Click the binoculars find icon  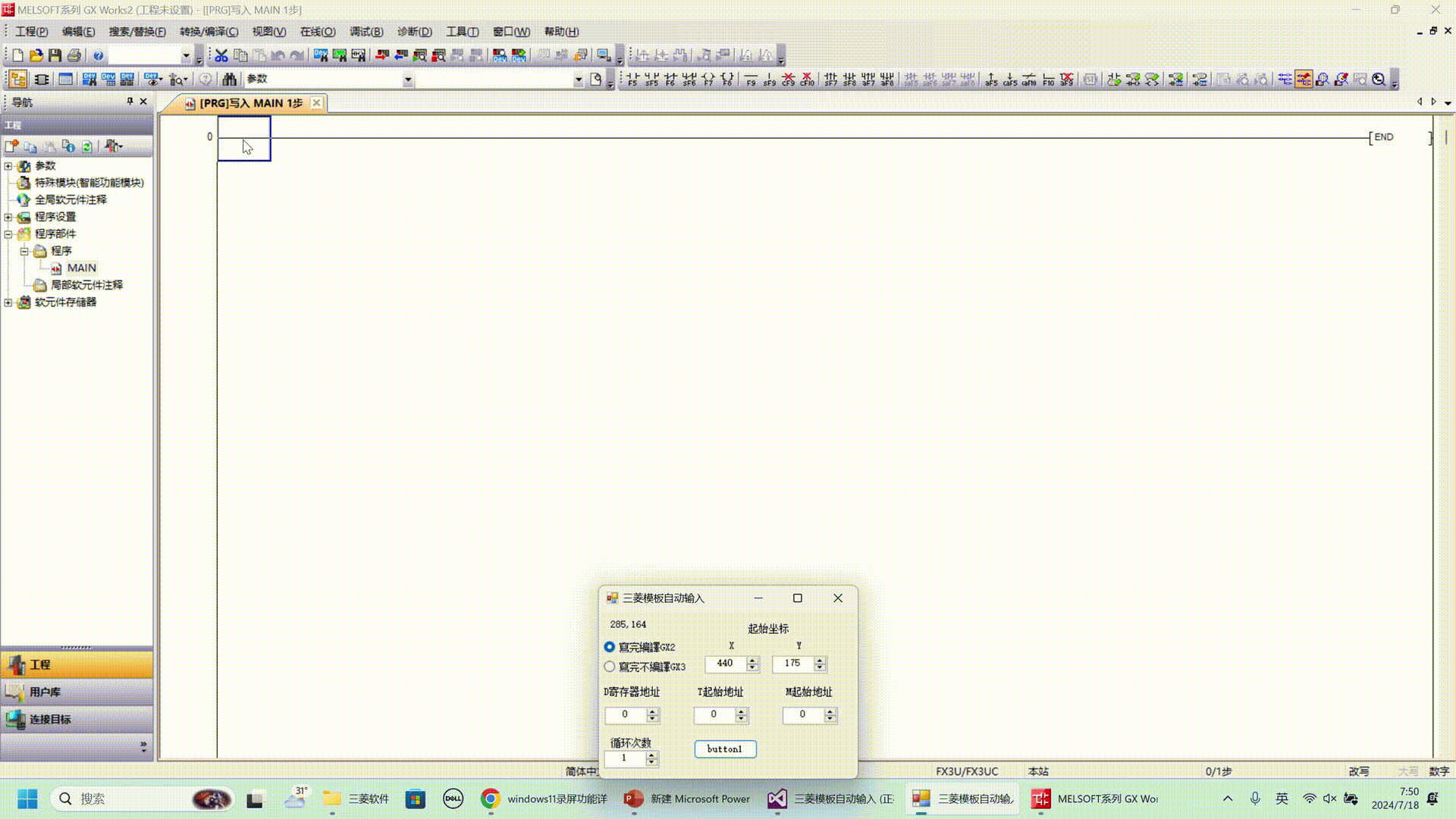click(229, 79)
